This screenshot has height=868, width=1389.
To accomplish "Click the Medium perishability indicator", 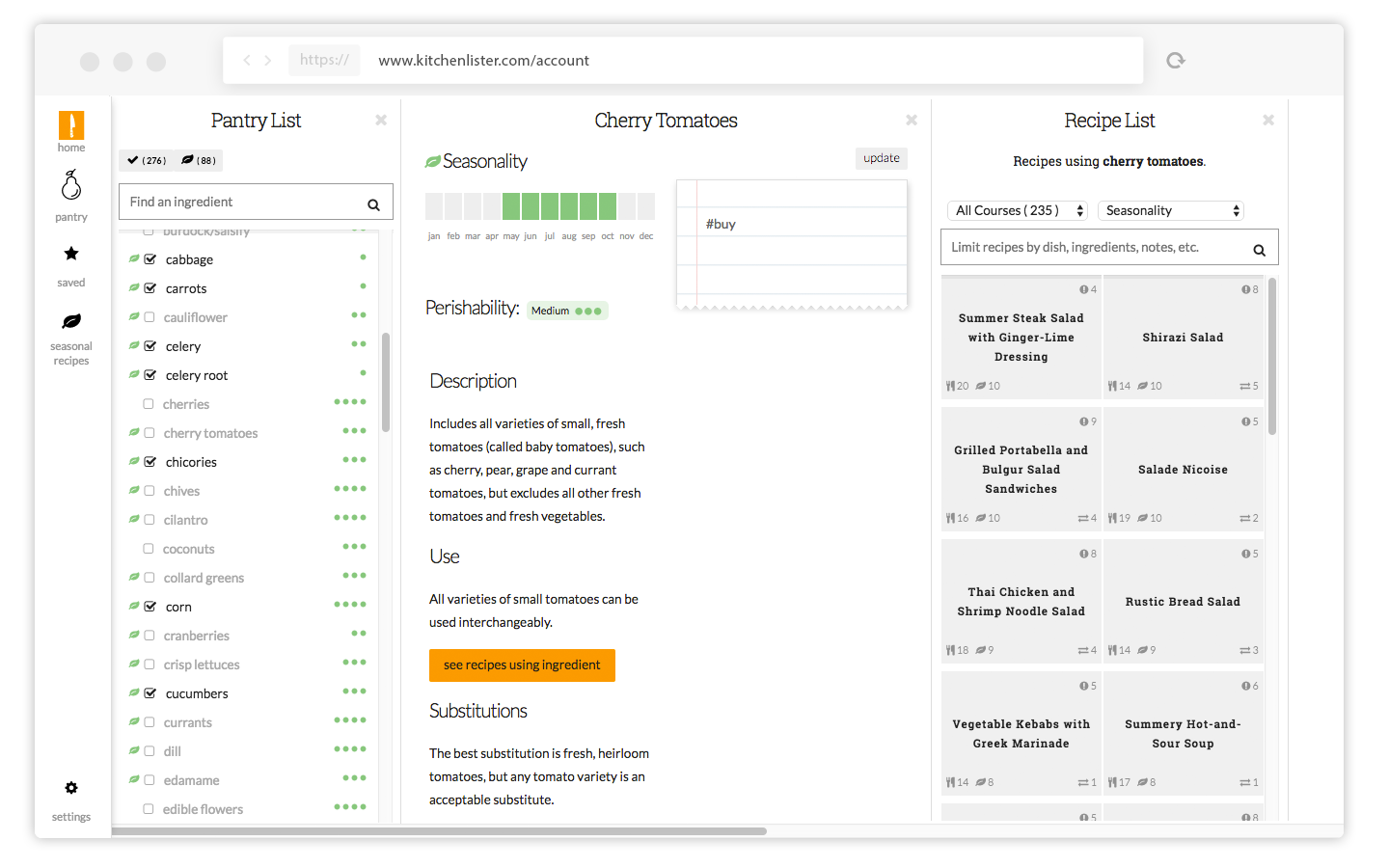I will (567, 311).
